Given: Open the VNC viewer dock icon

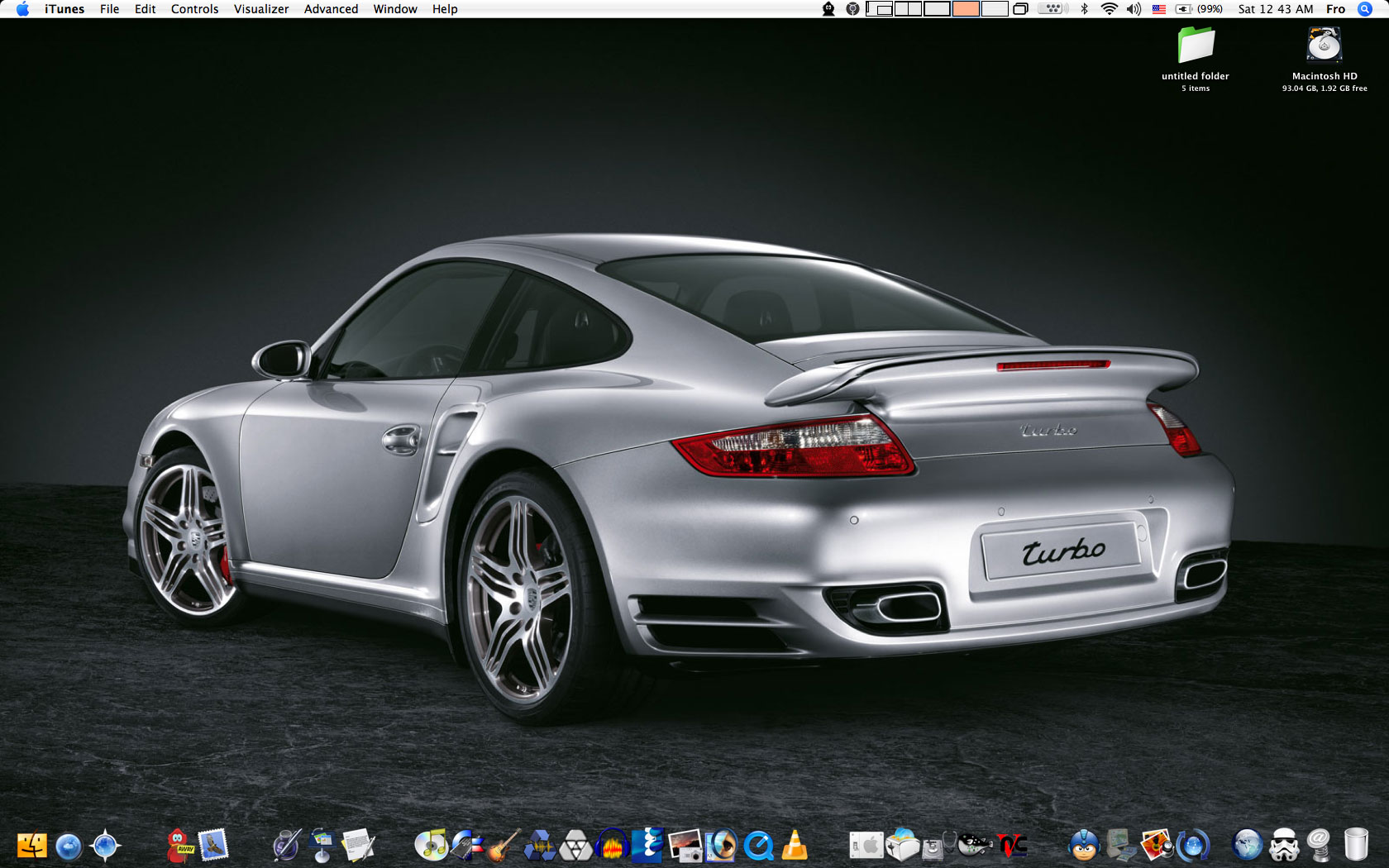Looking at the screenshot, I should [1012, 846].
